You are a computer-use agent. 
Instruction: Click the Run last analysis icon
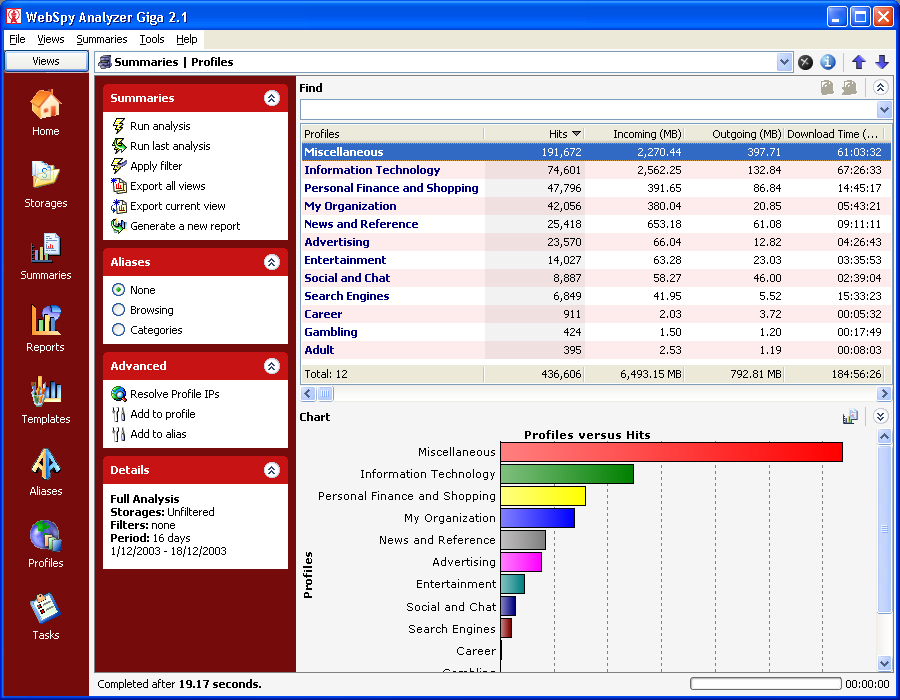click(119, 146)
